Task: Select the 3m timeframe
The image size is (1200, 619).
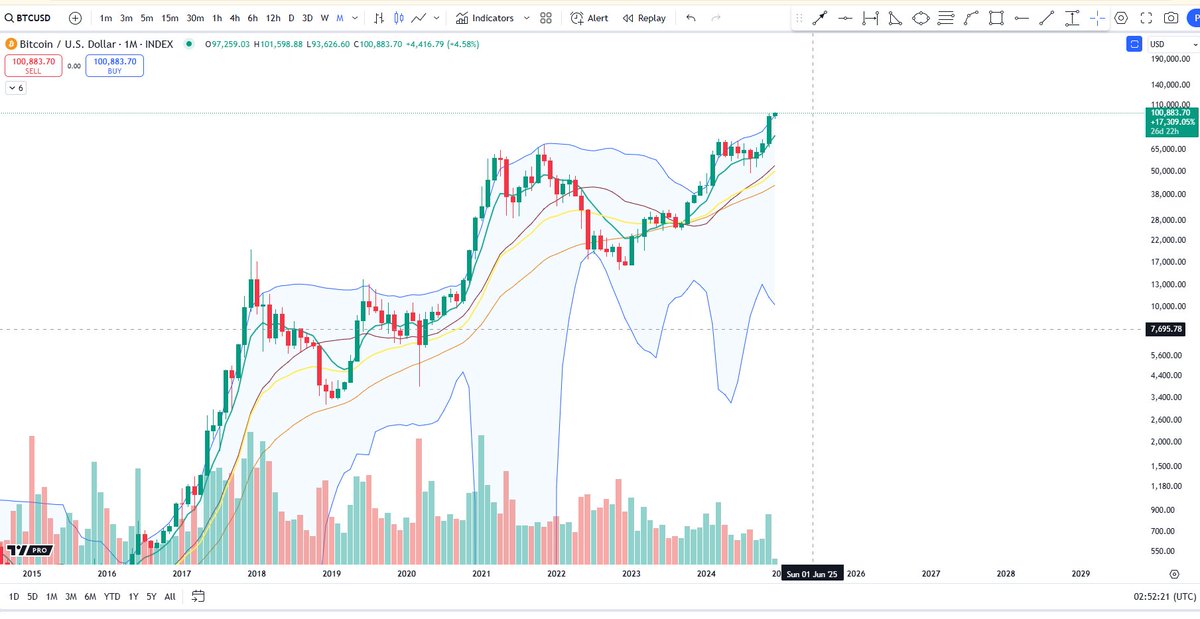Action: coord(126,18)
